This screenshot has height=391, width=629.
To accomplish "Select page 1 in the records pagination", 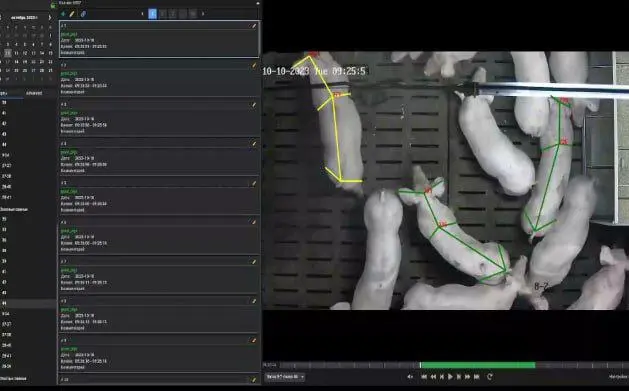I will coord(152,14).
